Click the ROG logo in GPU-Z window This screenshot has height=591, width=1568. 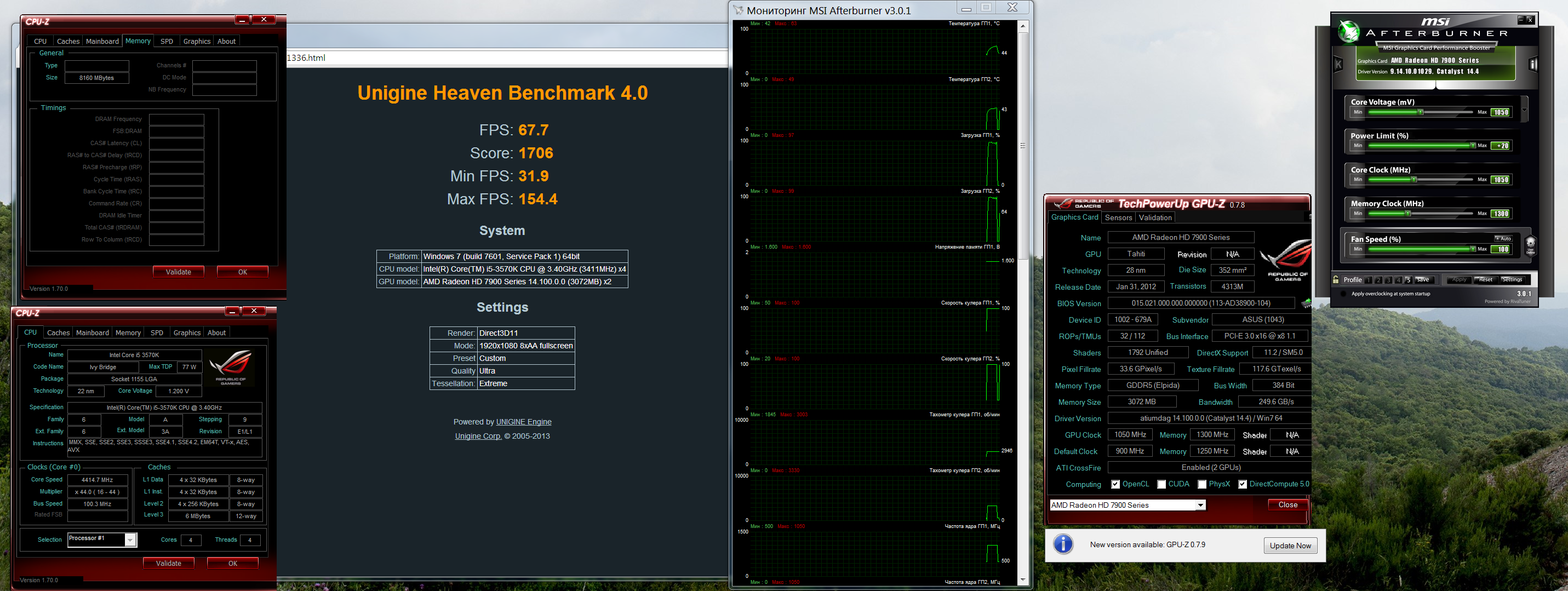(x=1285, y=261)
